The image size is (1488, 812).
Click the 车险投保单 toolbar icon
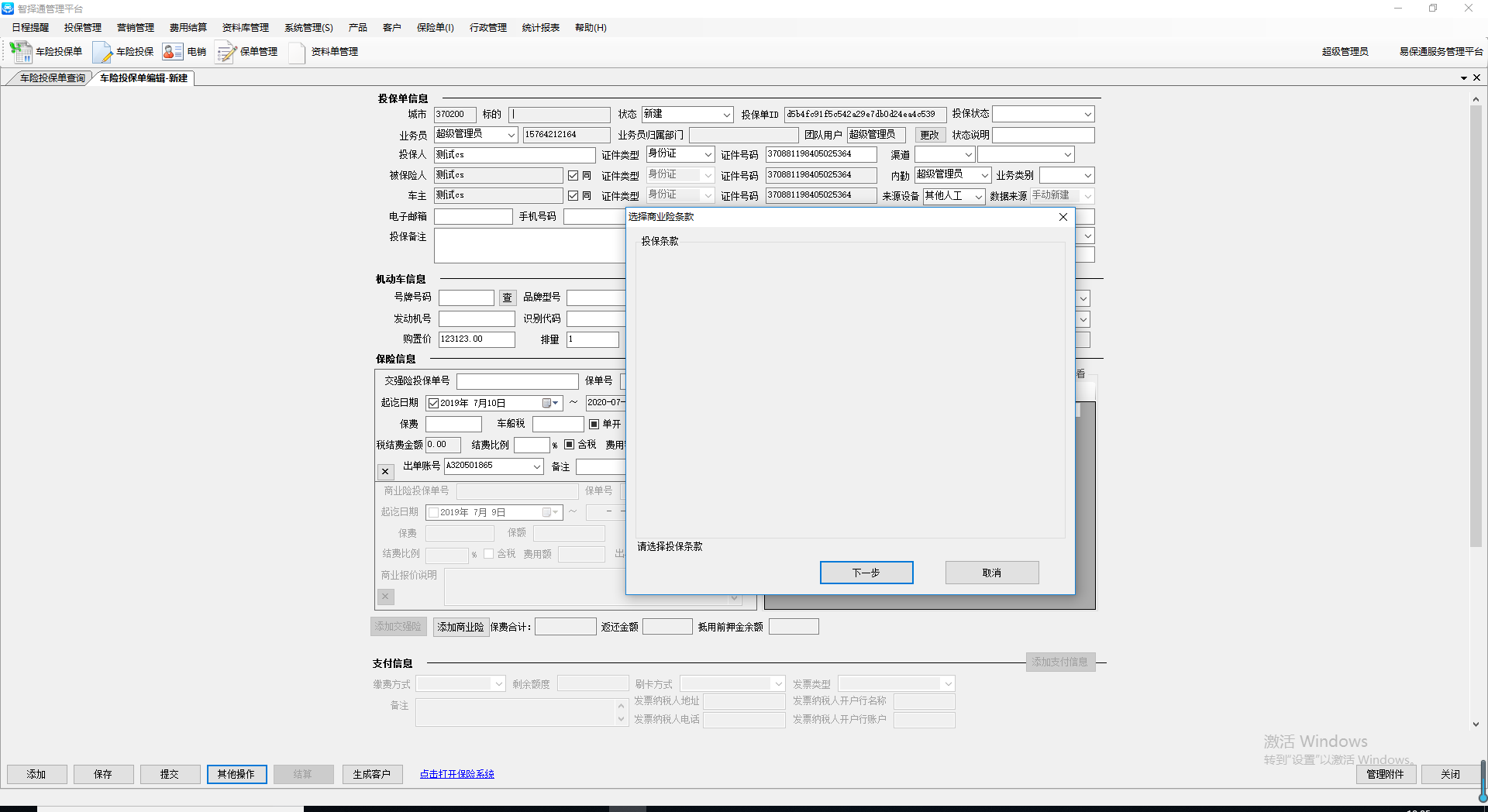(21, 52)
